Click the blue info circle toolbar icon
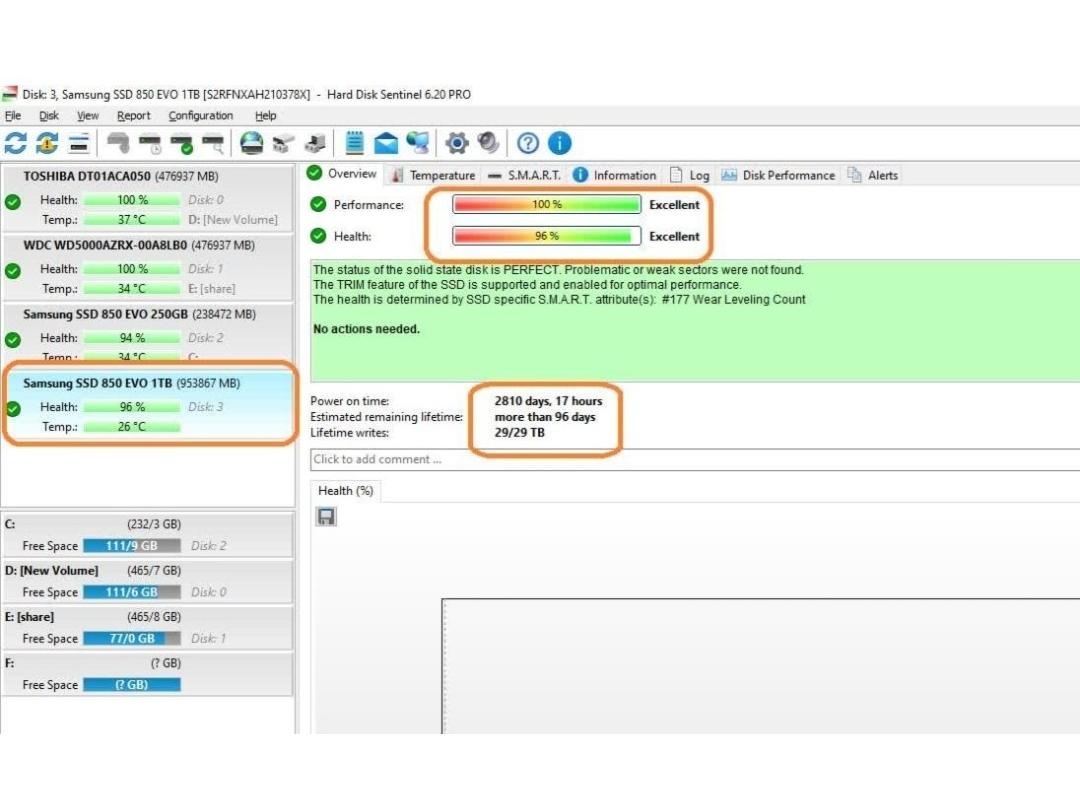The width and height of the screenshot is (1080, 810). [x=559, y=143]
